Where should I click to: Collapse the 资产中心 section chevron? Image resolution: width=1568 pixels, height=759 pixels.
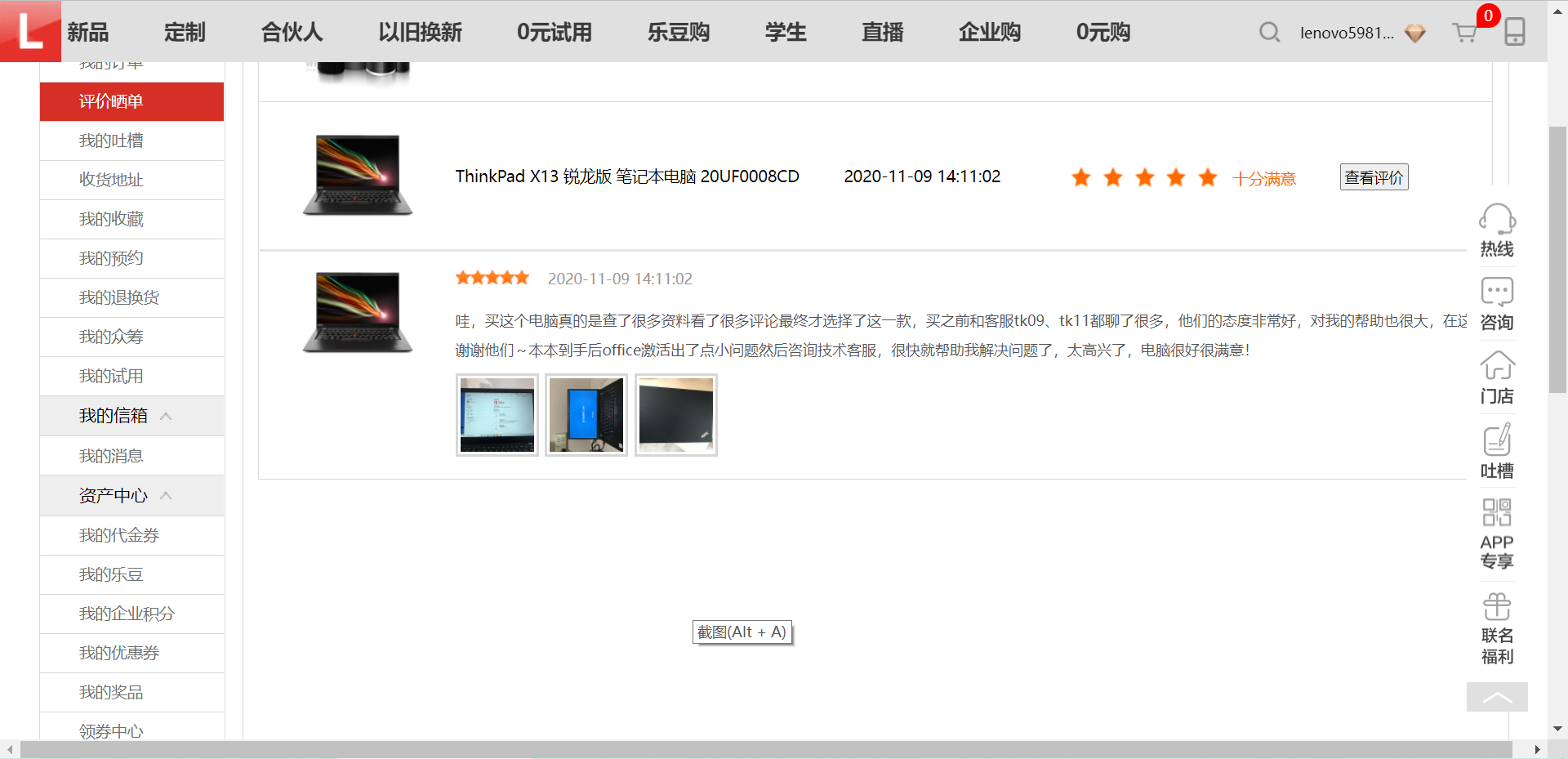[x=166, y=495]
